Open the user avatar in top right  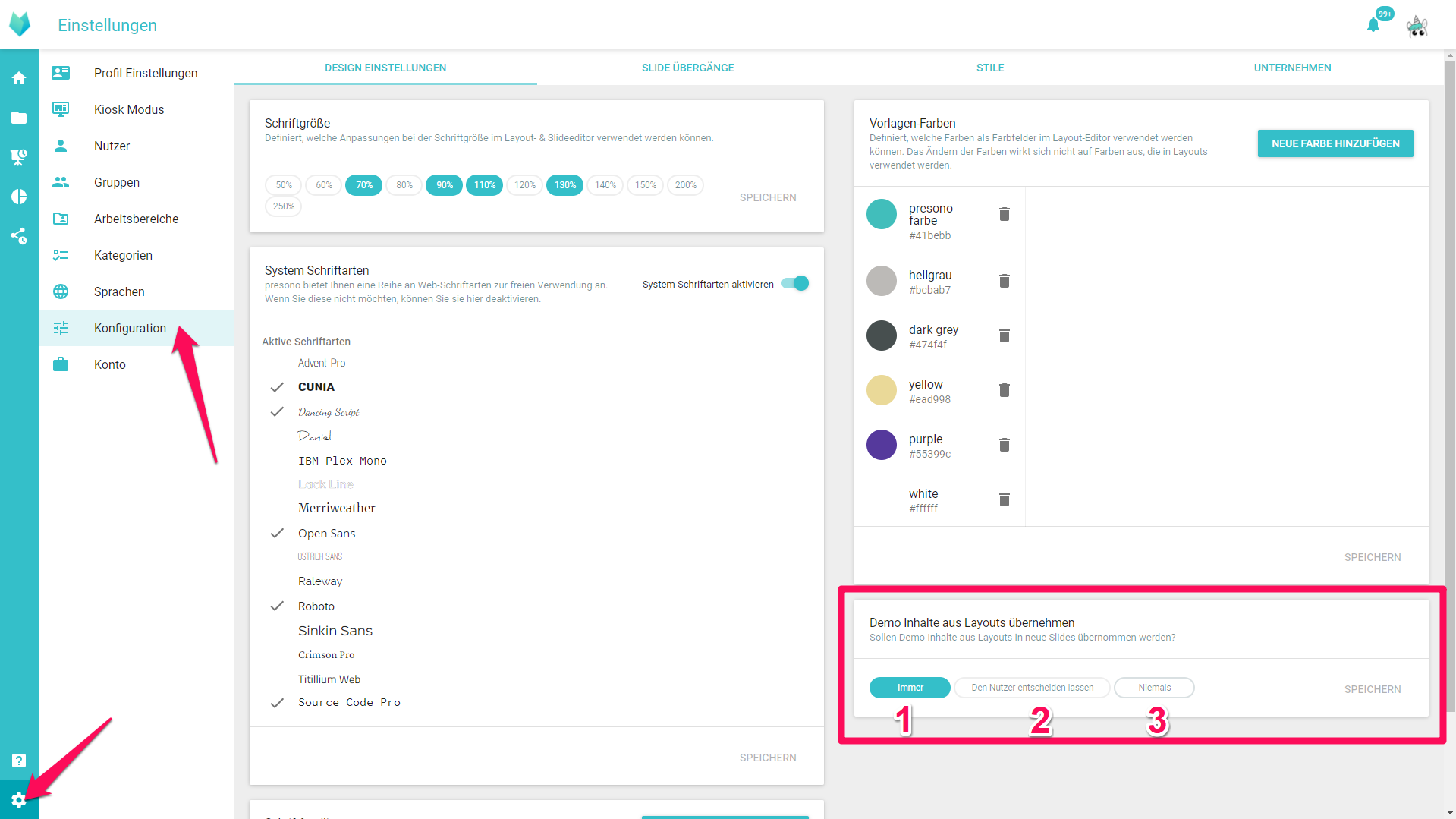[x=1417, y=26]
